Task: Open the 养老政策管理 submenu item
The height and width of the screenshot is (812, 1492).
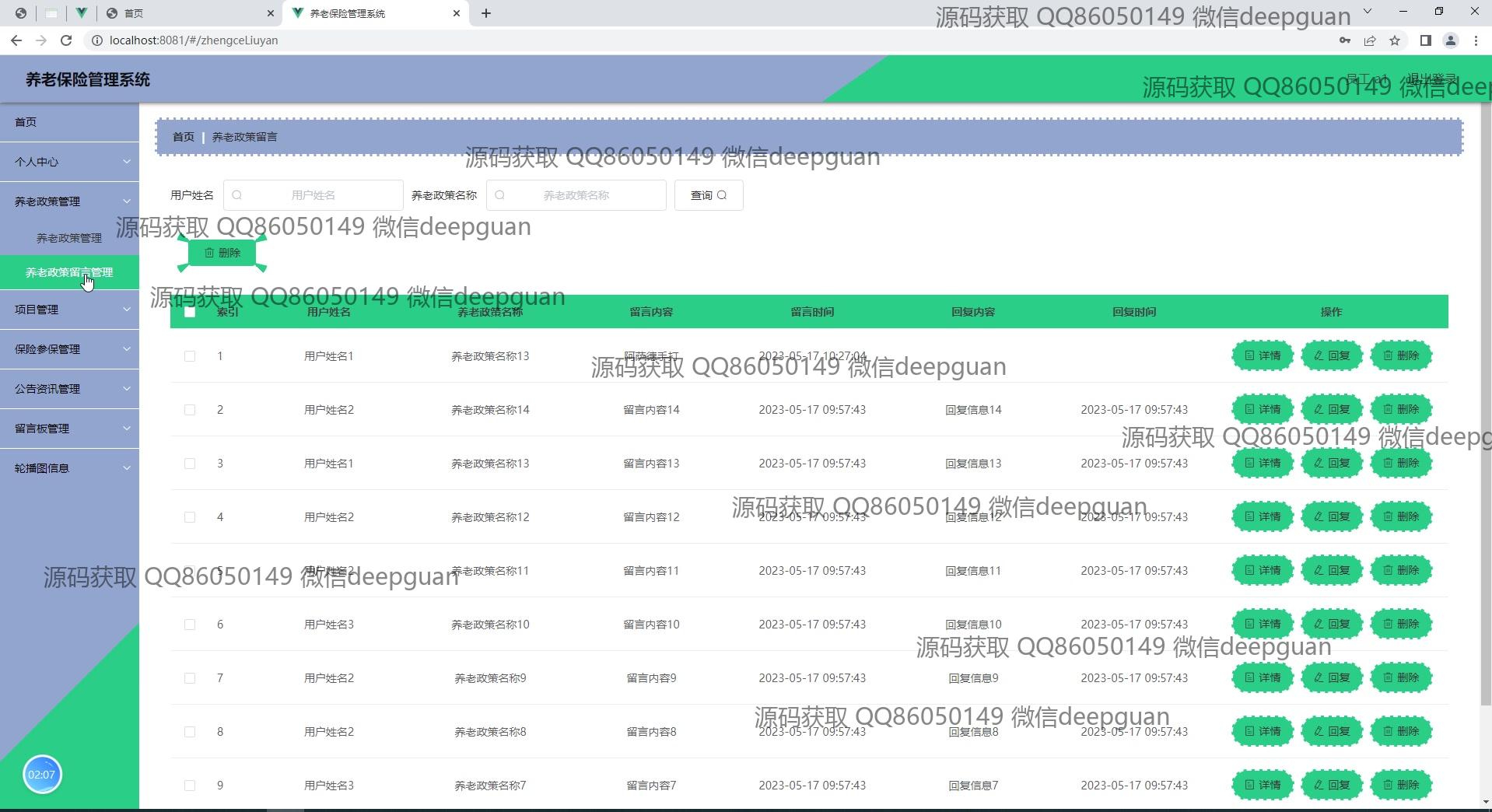Action: coord(69,238)
